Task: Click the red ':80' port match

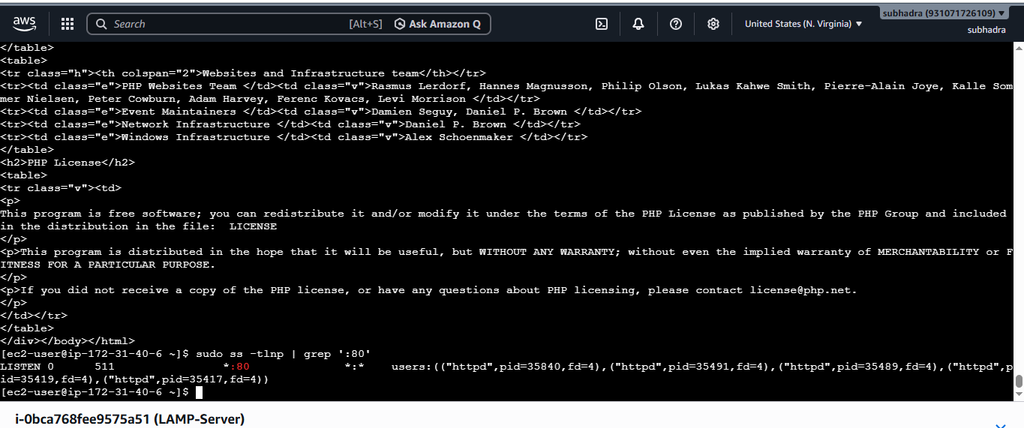Action: (239, 367)
